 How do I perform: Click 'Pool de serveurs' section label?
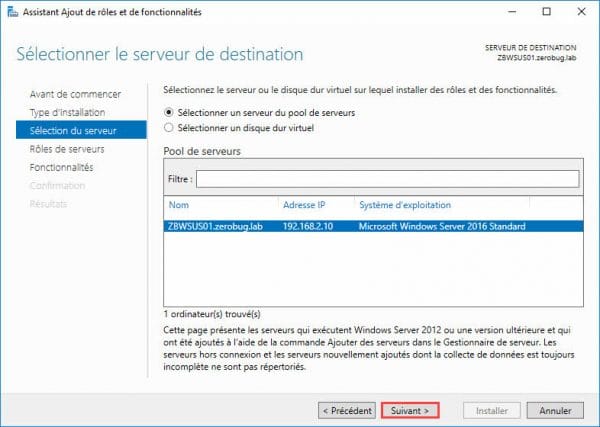click(202, 151)
